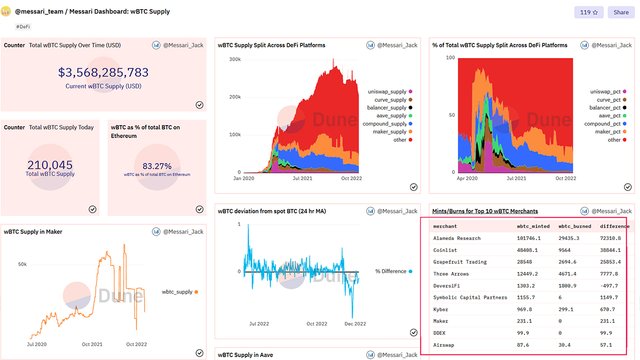Viewport: 640px width, 360px height.
Task: Open query icon on wBTC Supply Split Across DeFi Platforms panel
Action: pos(370,45)
